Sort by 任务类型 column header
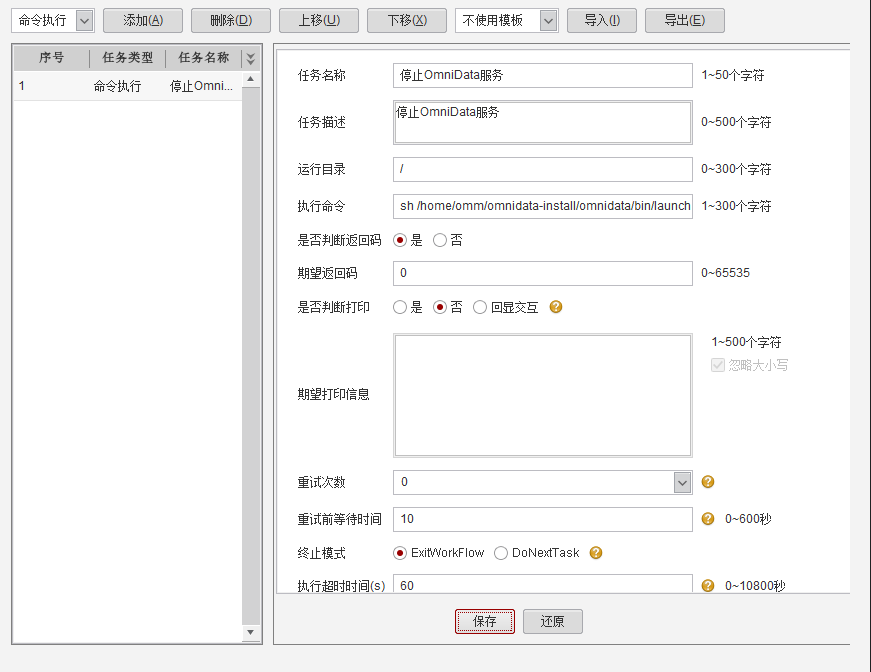 coord(128,58)
